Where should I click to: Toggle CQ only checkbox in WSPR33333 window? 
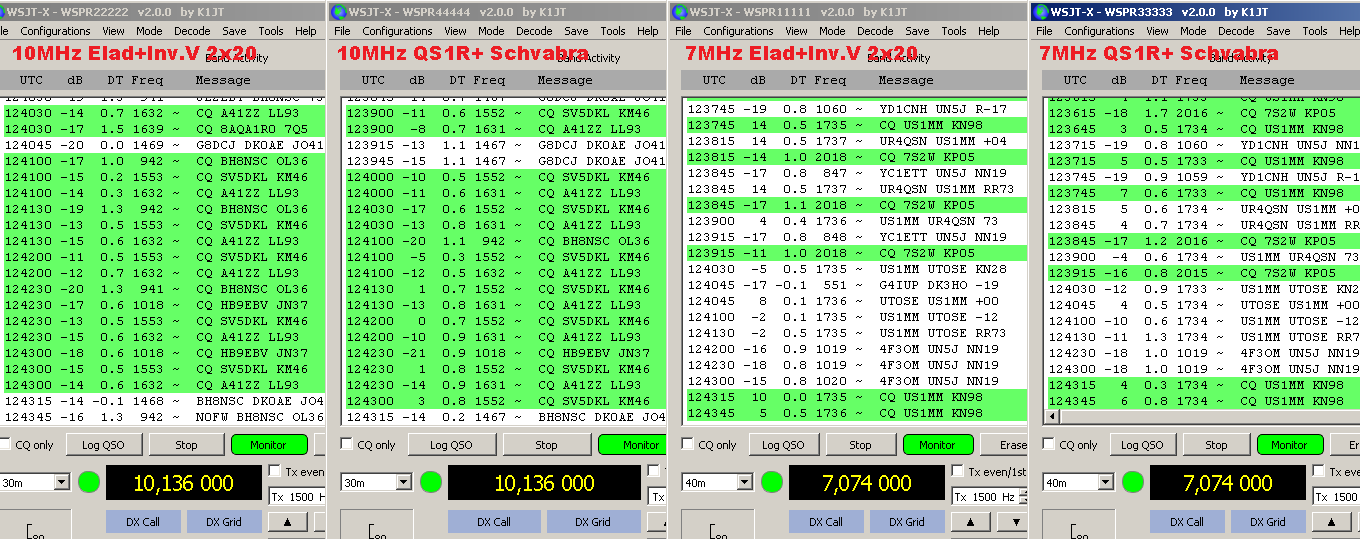tap(1050, 445)
